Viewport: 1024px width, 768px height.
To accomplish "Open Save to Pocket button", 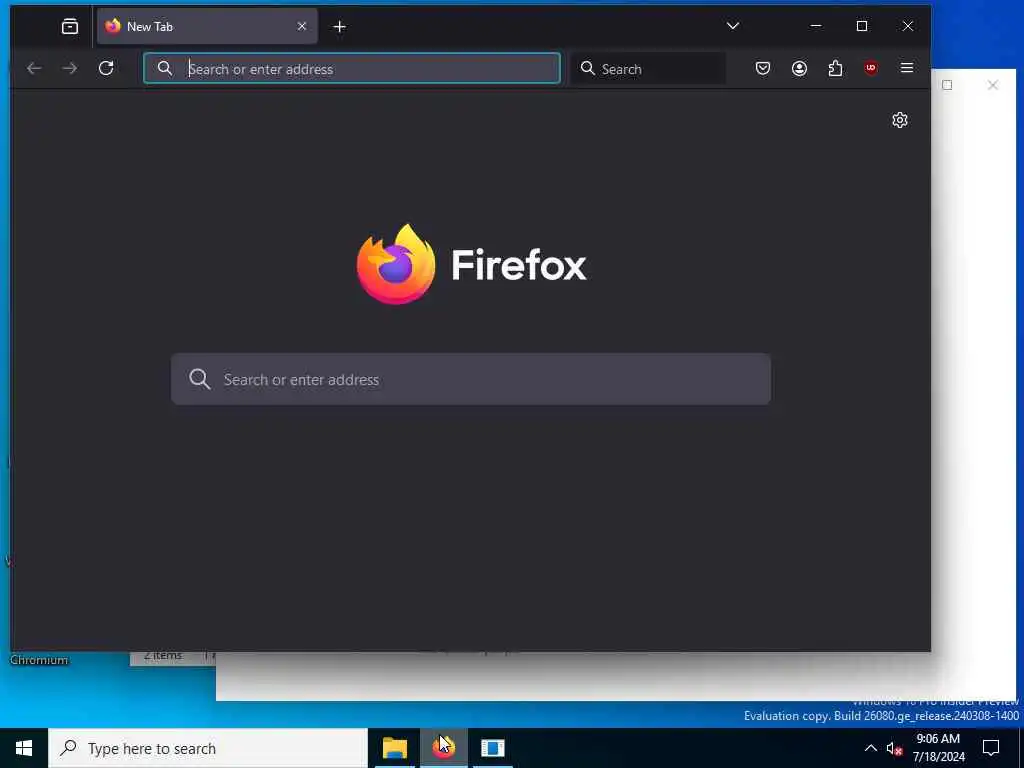I will (x=763, y=68).
